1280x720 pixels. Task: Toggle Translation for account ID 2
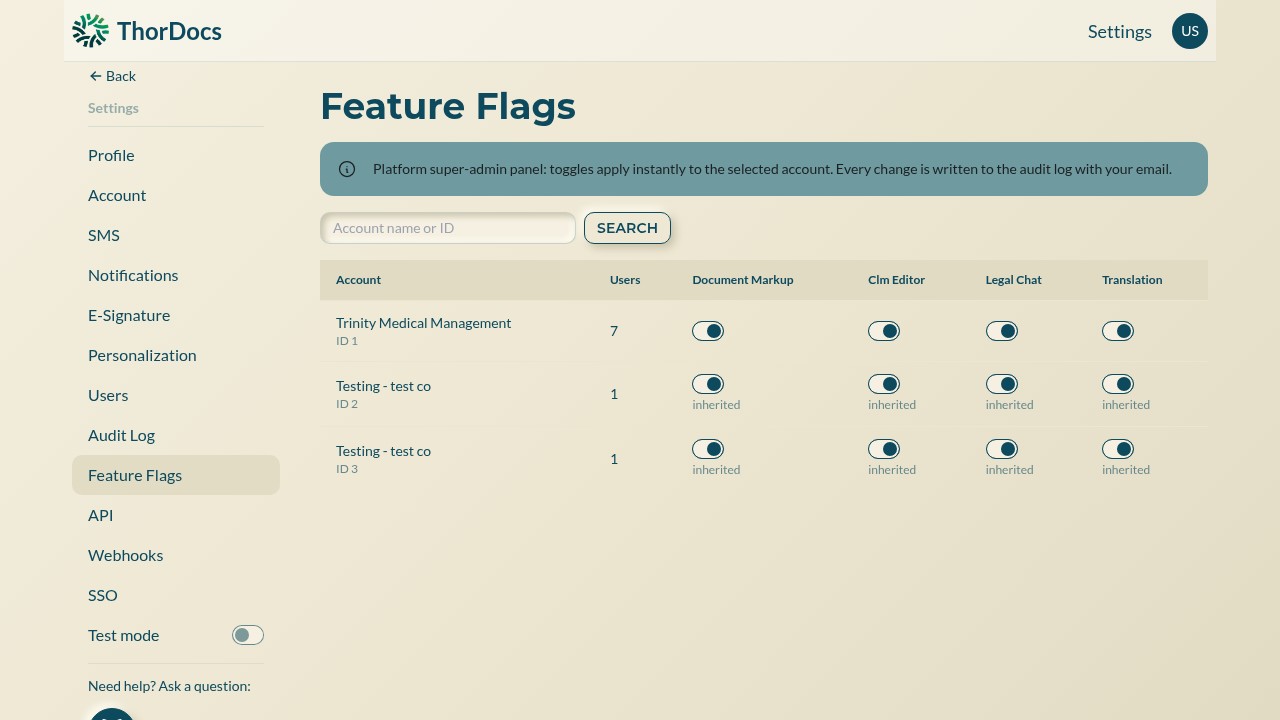click(1118, 384)
